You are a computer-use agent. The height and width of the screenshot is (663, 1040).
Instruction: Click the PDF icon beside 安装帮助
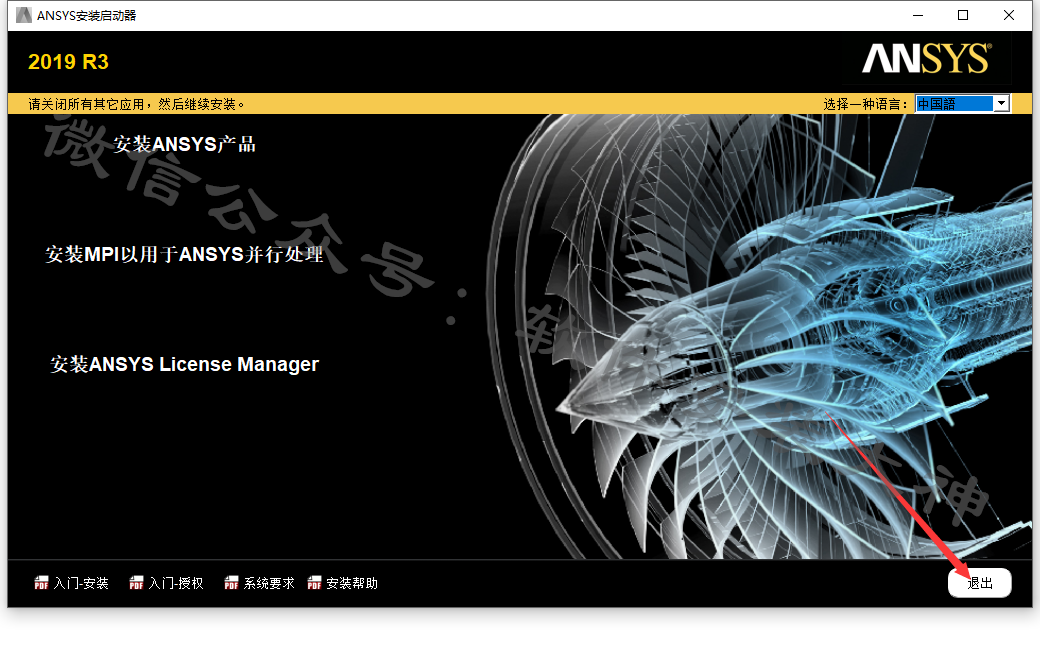click(314, 583)
